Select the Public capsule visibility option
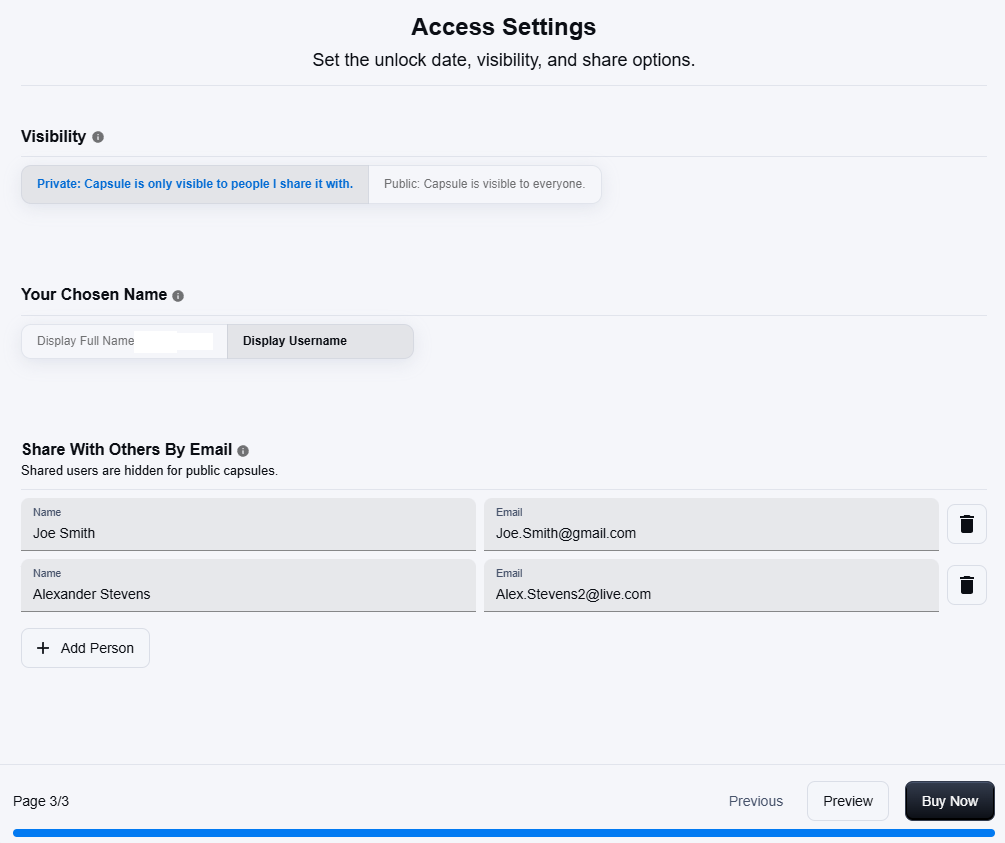Screen dimensions: 1005x843 click(x=485, y=185)
